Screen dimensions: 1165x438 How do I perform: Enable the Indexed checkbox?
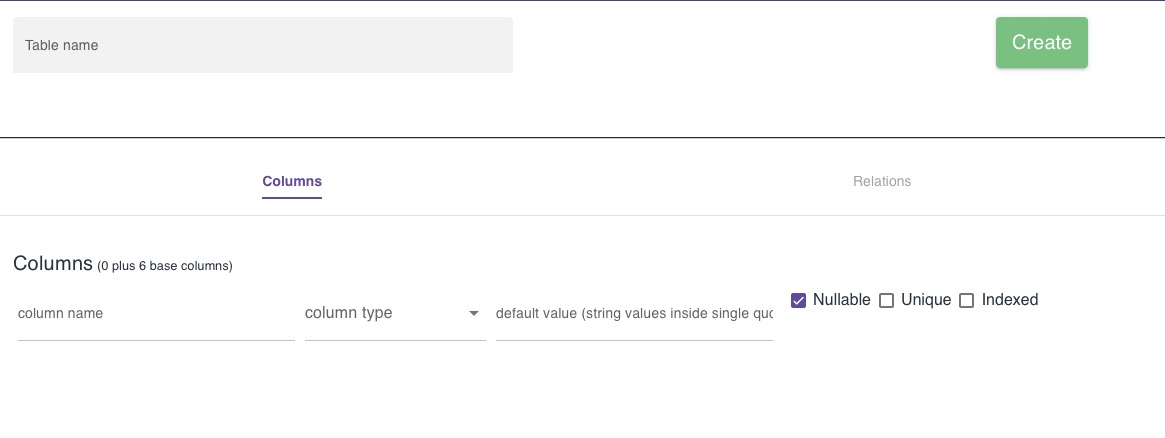966,300
